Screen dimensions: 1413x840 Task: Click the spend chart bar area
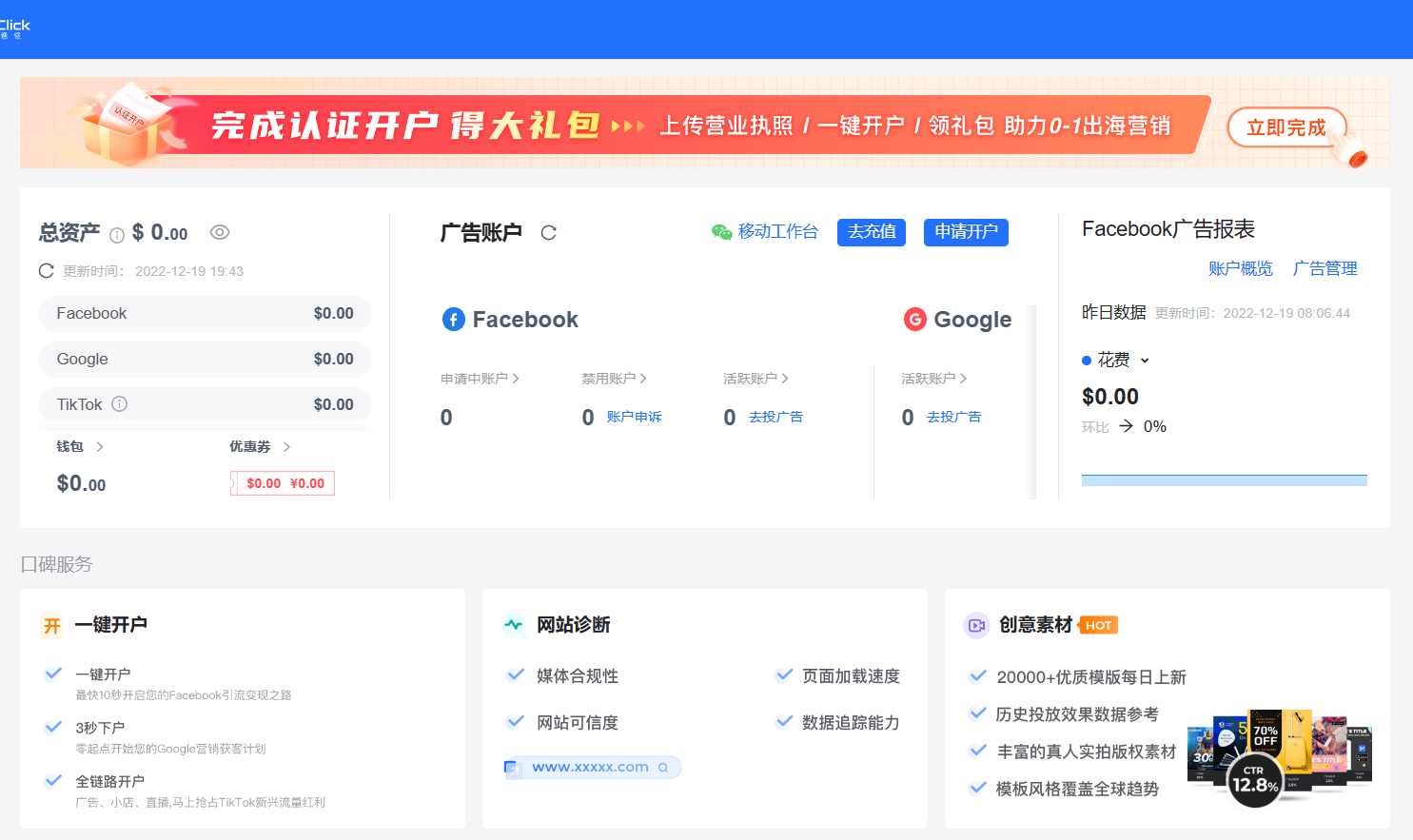tap(1224, 480)
